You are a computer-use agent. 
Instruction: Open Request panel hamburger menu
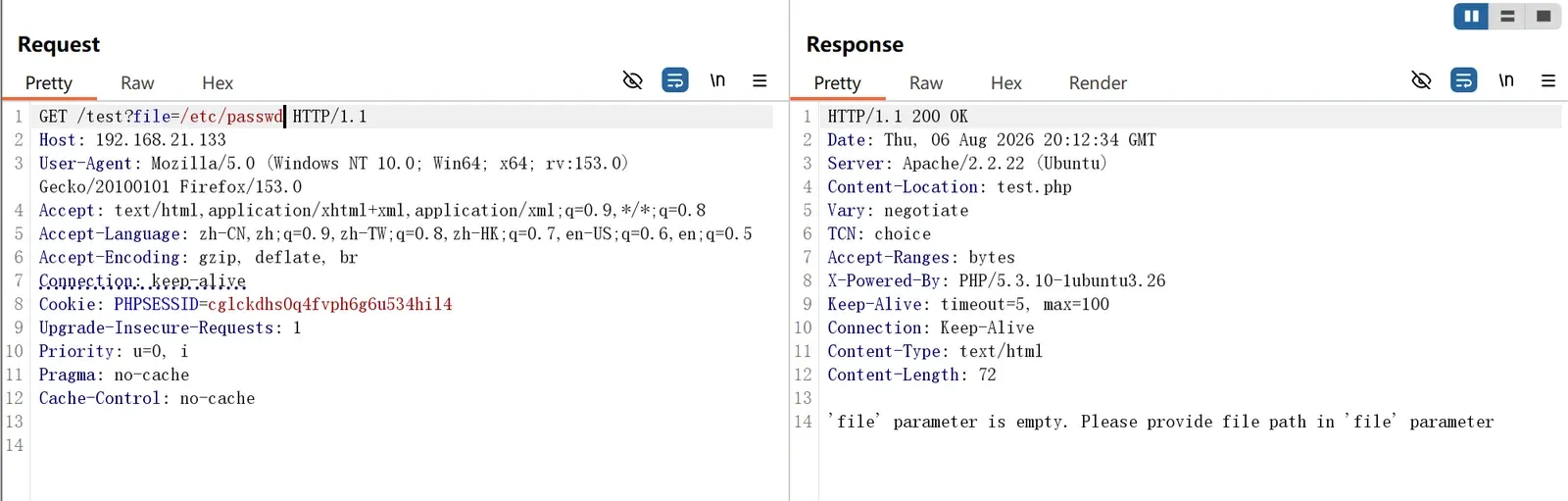(x=759, y=80)
